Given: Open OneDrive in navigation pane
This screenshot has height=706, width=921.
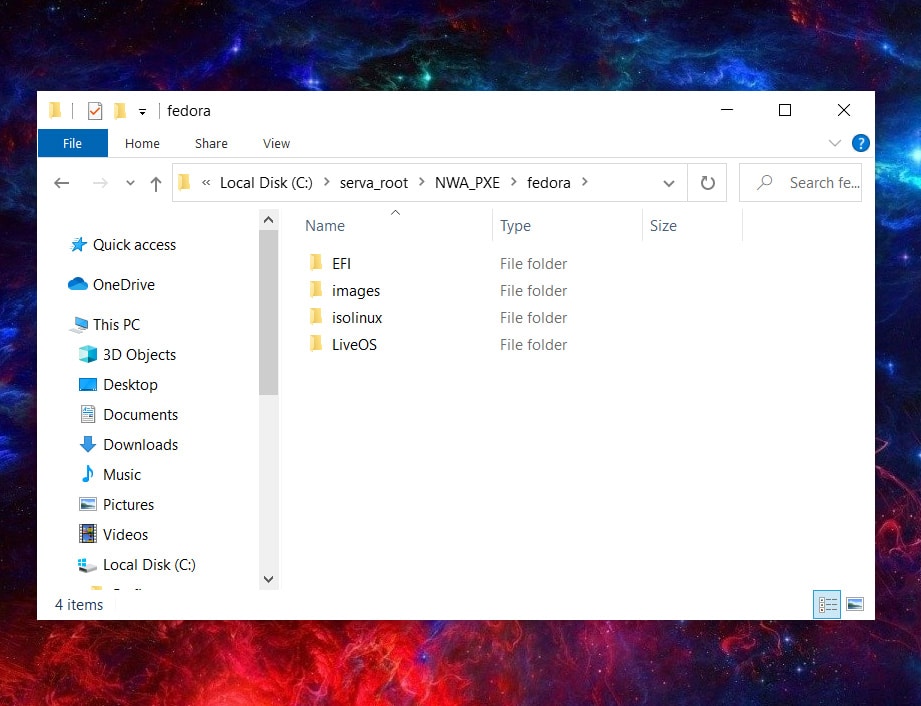Looking at the screenshot, I should [123, 285].
